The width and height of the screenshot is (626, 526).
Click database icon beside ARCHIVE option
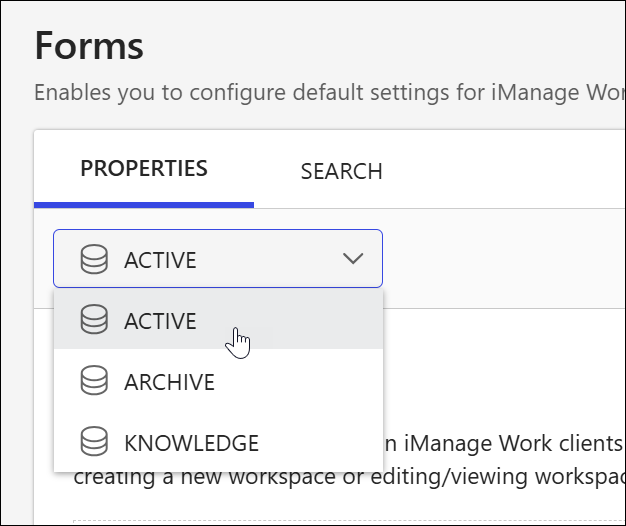(94, 381)
